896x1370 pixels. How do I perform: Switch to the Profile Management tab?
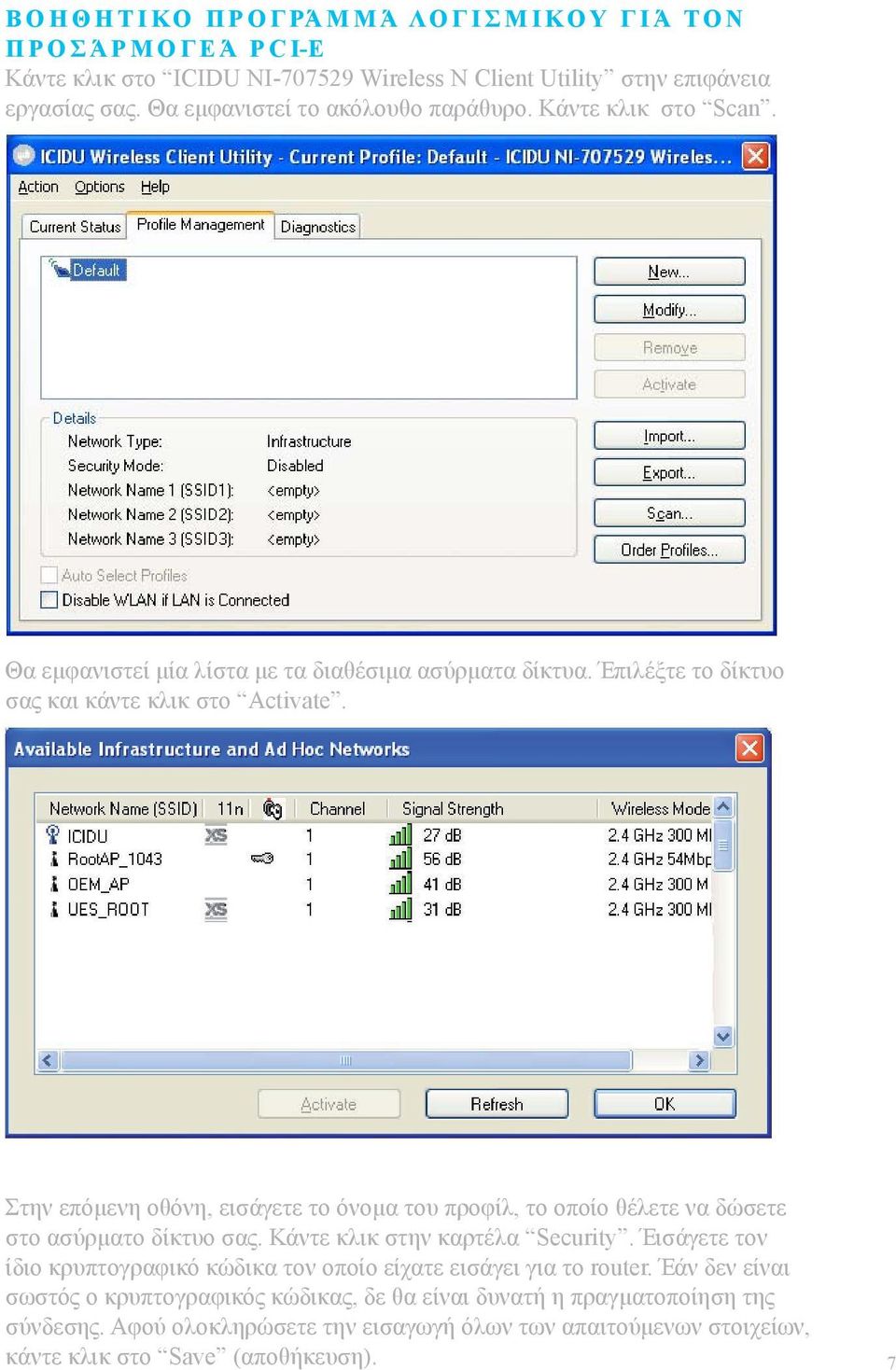tap(201, 224)
